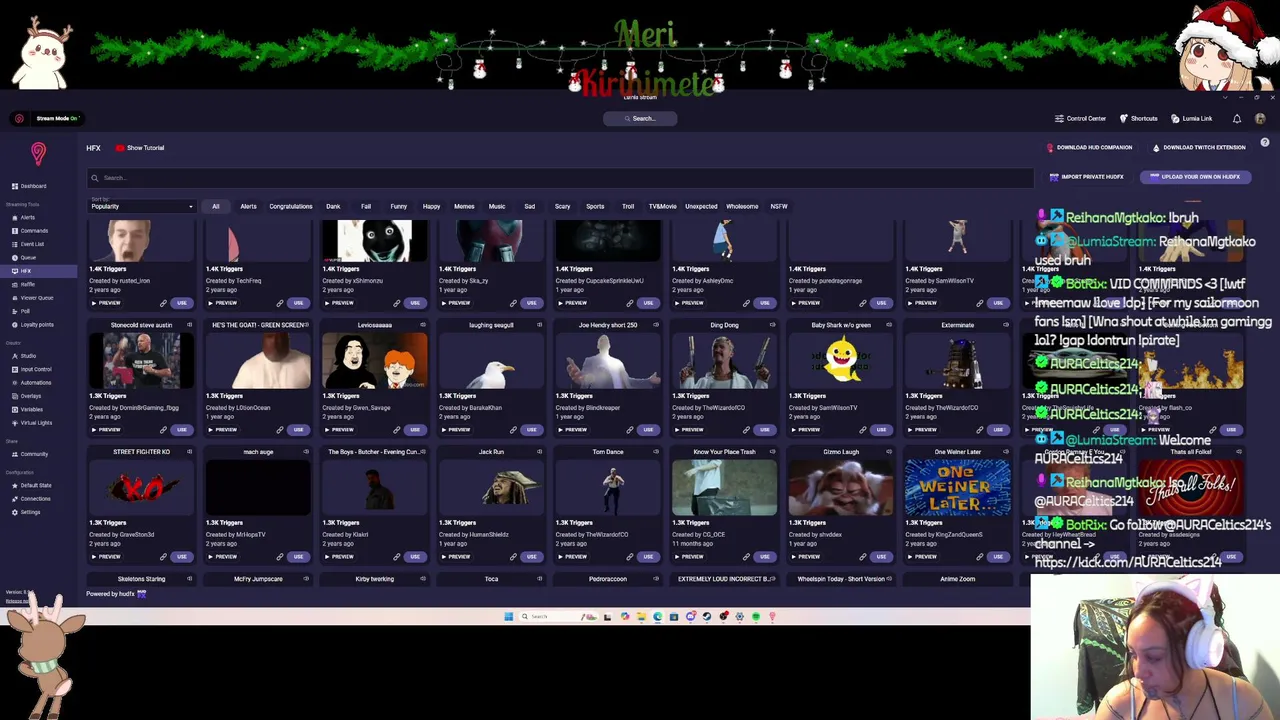Click Import Private HUDFX

(1086, 177)
